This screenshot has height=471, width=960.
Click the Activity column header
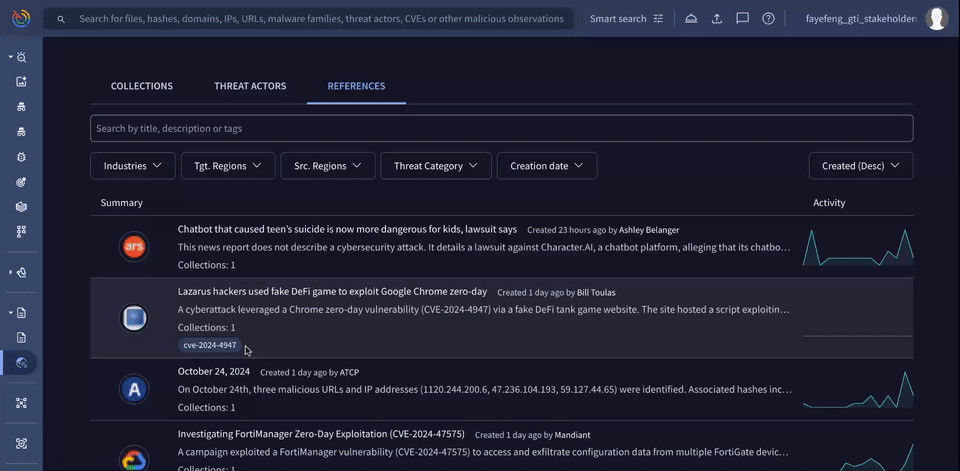829,203
